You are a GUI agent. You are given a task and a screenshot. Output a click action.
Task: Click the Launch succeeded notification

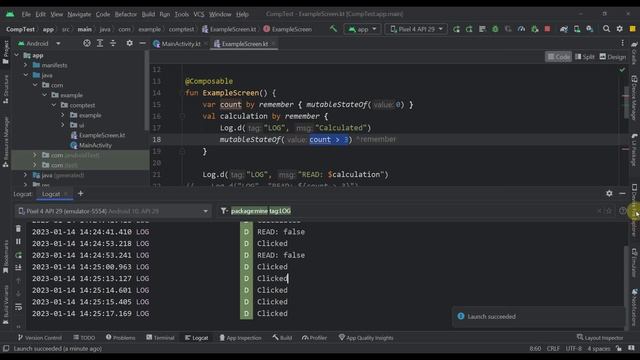tap(538, 317)
